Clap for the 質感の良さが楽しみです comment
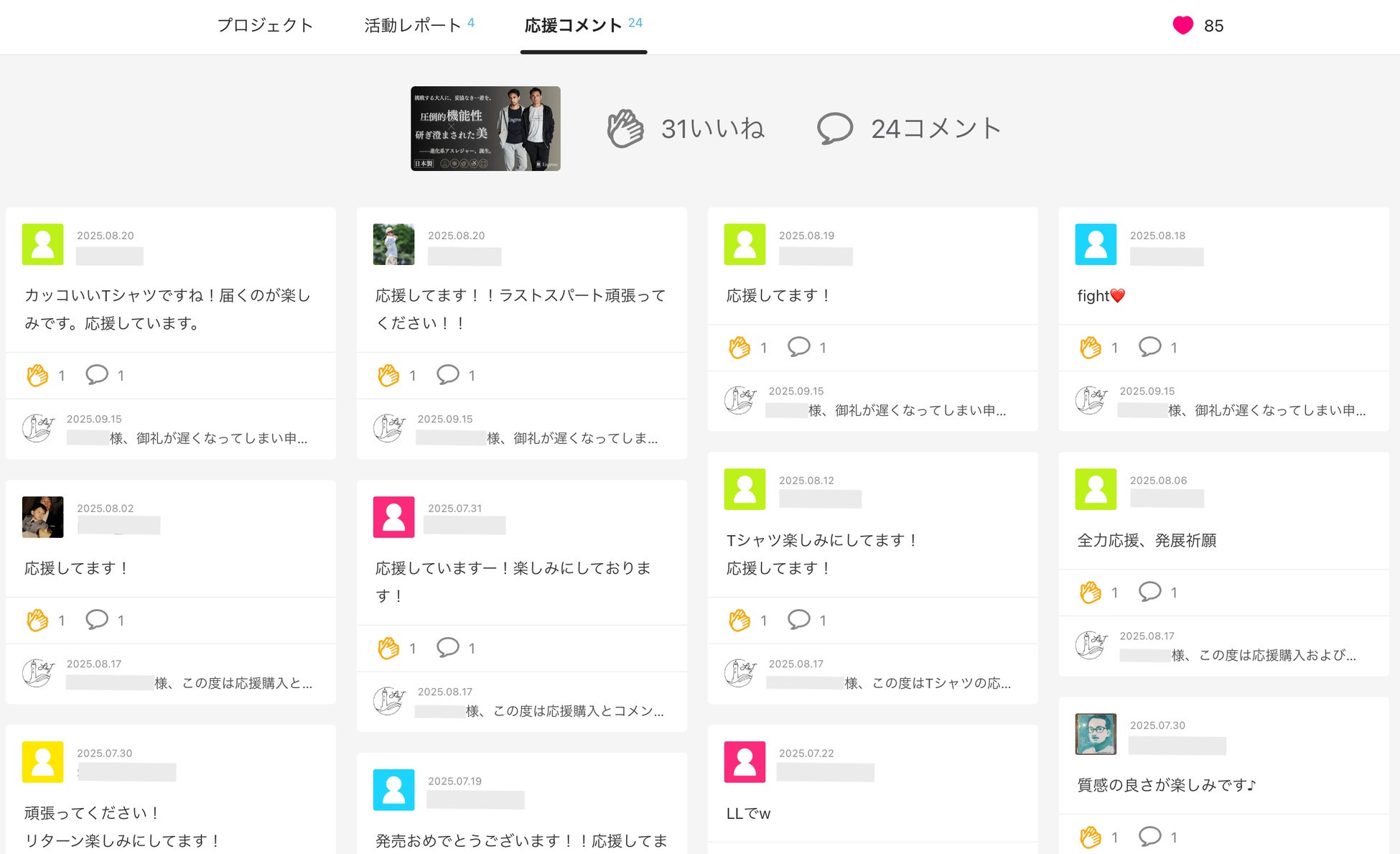The image size is (1400, 854). (1090, 837)
